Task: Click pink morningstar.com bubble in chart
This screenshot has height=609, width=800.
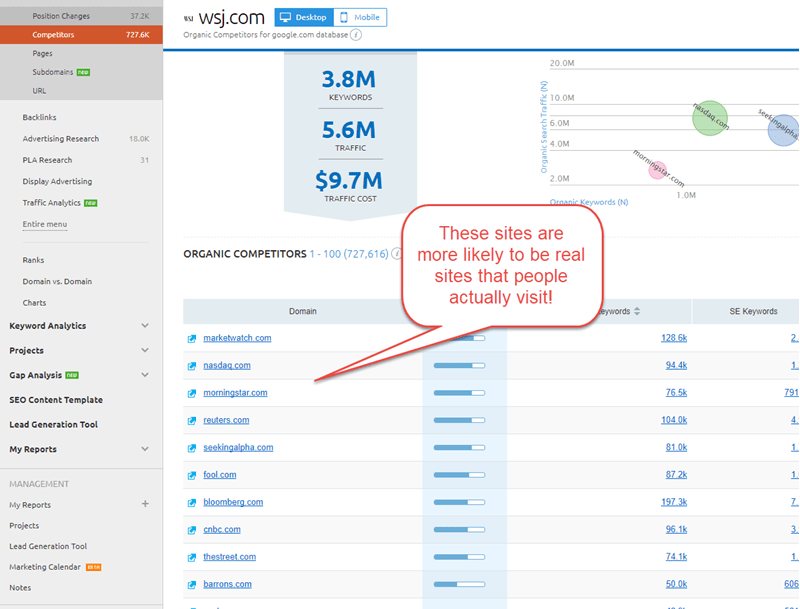Action: click(x=658, y=170)
